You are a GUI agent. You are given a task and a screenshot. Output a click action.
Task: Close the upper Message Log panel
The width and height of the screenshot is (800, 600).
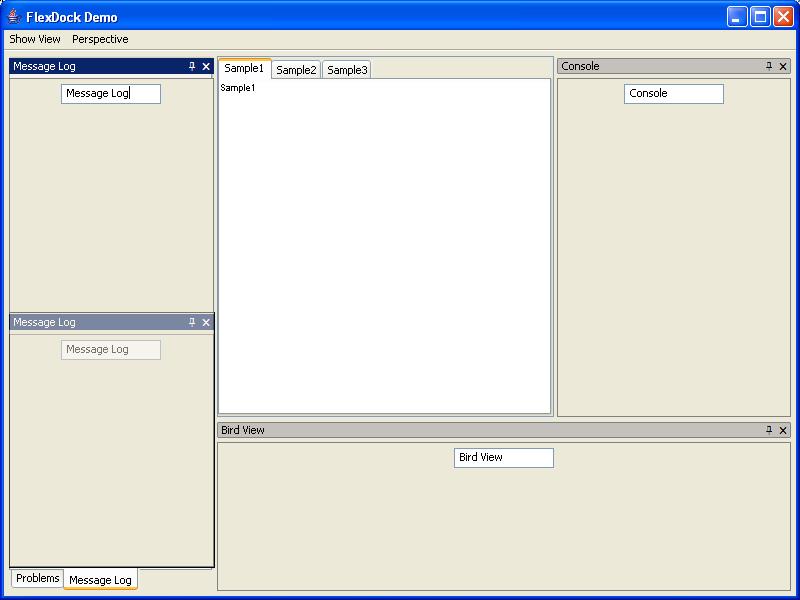click(x=206, y=67)
